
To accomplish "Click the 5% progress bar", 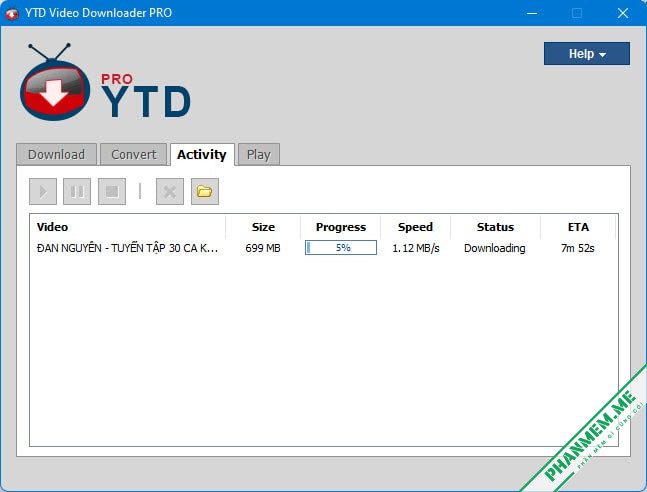I will tap(341, 248).
